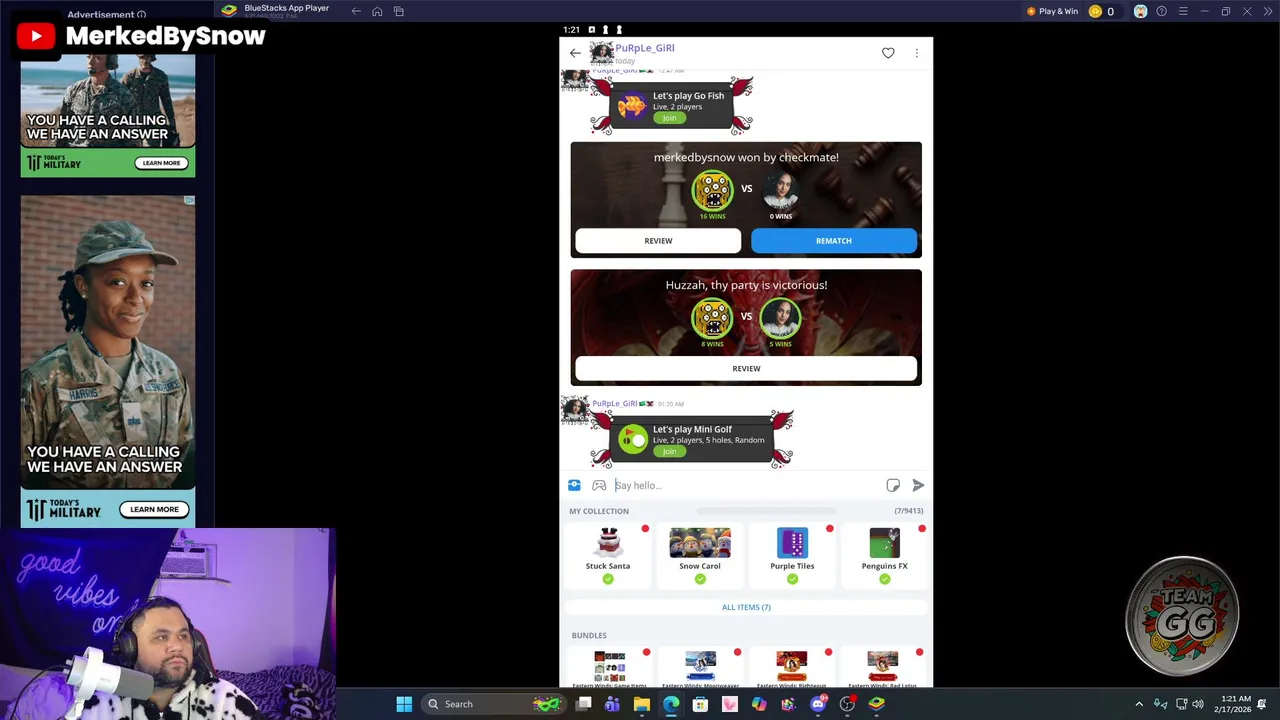This screenshot has width=1280, height=720.
Task: Toggle the green check under Purple Tiles
Action: point(792,579)
